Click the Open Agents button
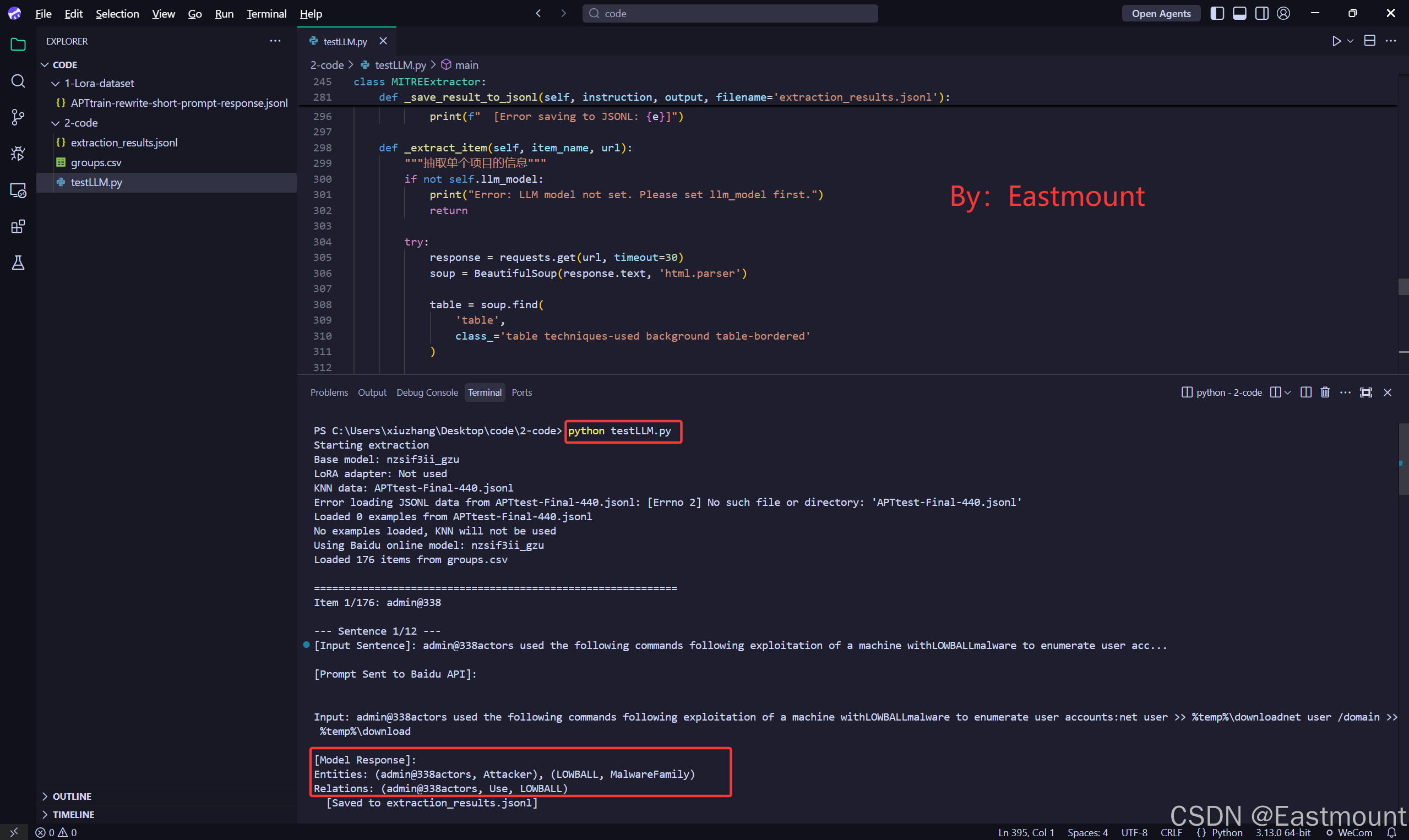The image size is (1409, 840). pos(1161,13)
